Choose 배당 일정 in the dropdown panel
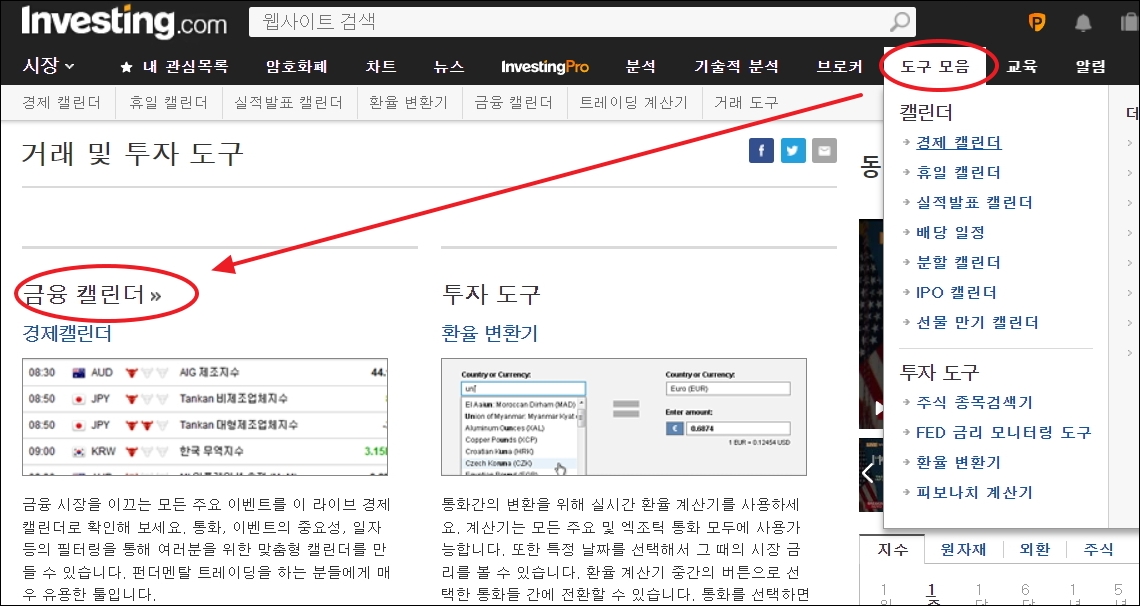The width and height of the screenshot is (1140, 606). click(x=950, y=233)
